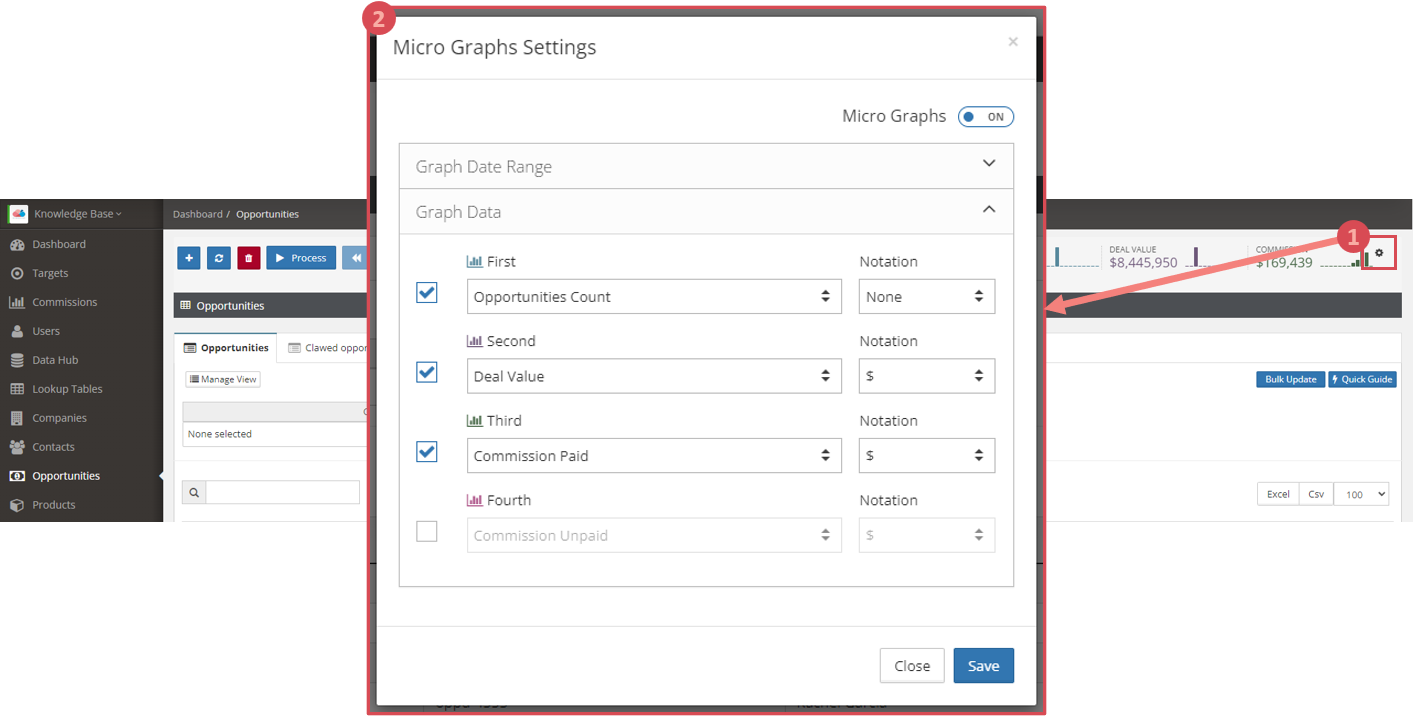This screenshot has width=1413, height=716.
Task: Open Targets in the sidebar
Action: [x=50, y=273]
